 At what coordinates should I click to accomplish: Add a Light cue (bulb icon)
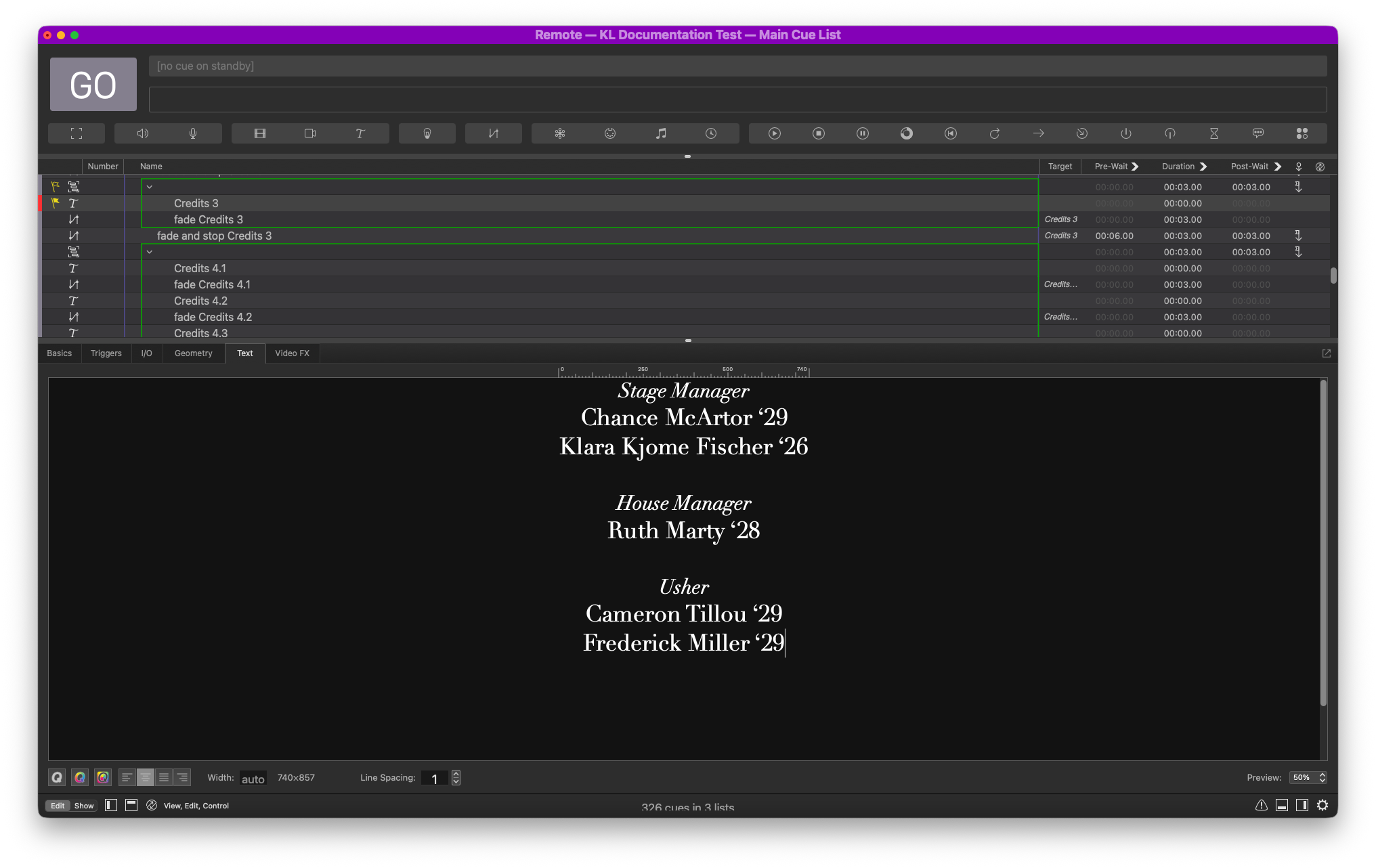(427, 133)
